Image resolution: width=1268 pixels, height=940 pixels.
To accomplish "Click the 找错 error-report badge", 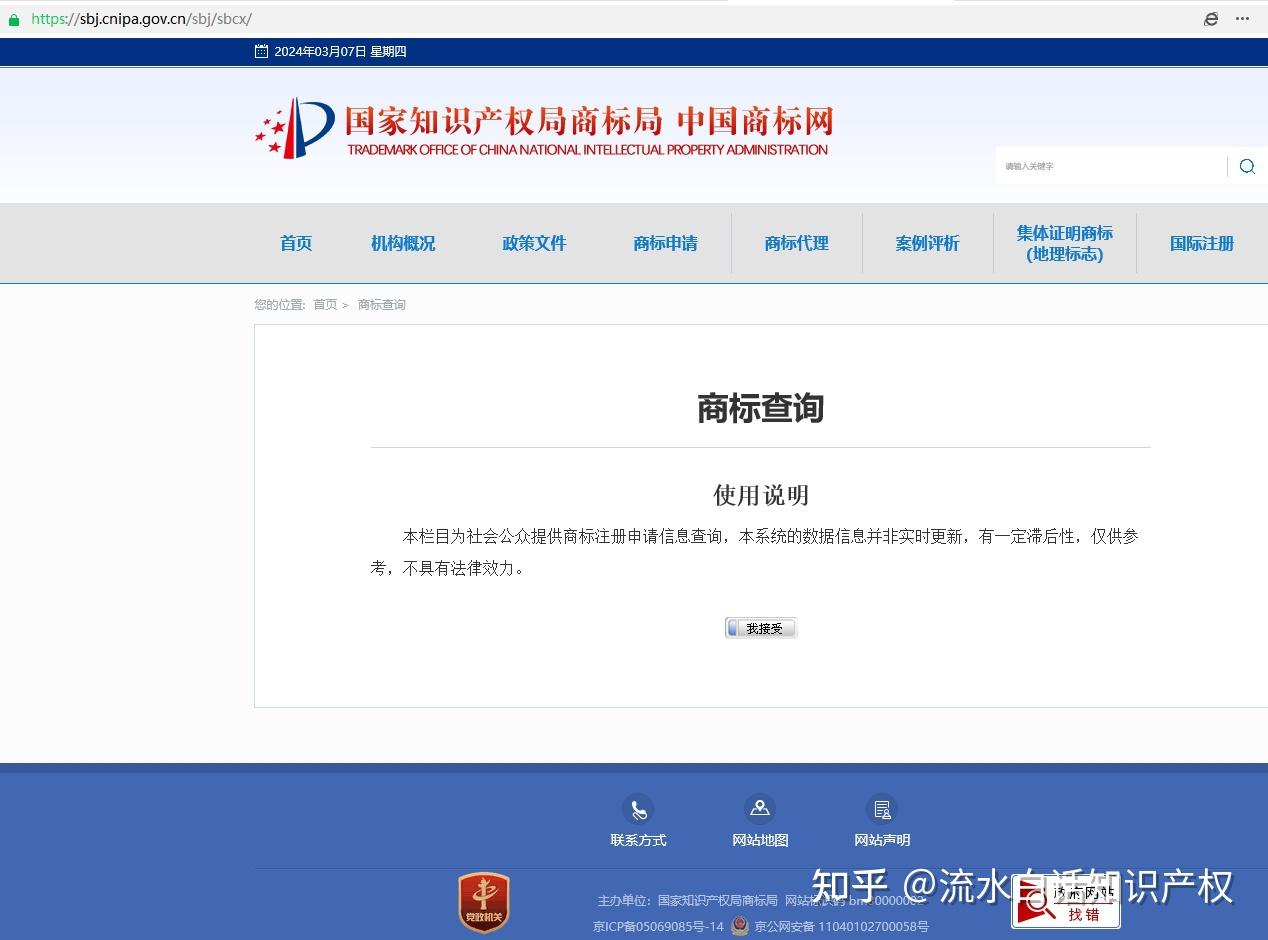I will click(1066, 903).
